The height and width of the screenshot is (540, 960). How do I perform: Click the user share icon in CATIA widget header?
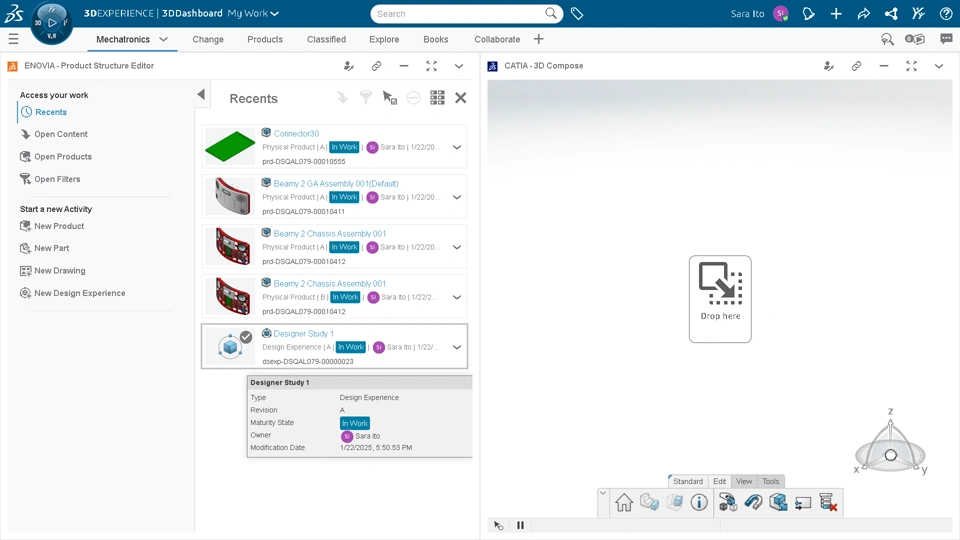pos(828,66)
